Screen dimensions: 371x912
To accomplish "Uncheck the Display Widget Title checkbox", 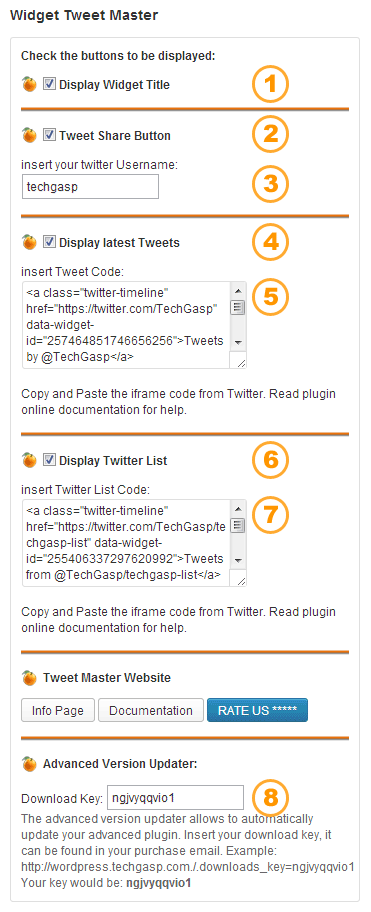I will click(49, 84).
